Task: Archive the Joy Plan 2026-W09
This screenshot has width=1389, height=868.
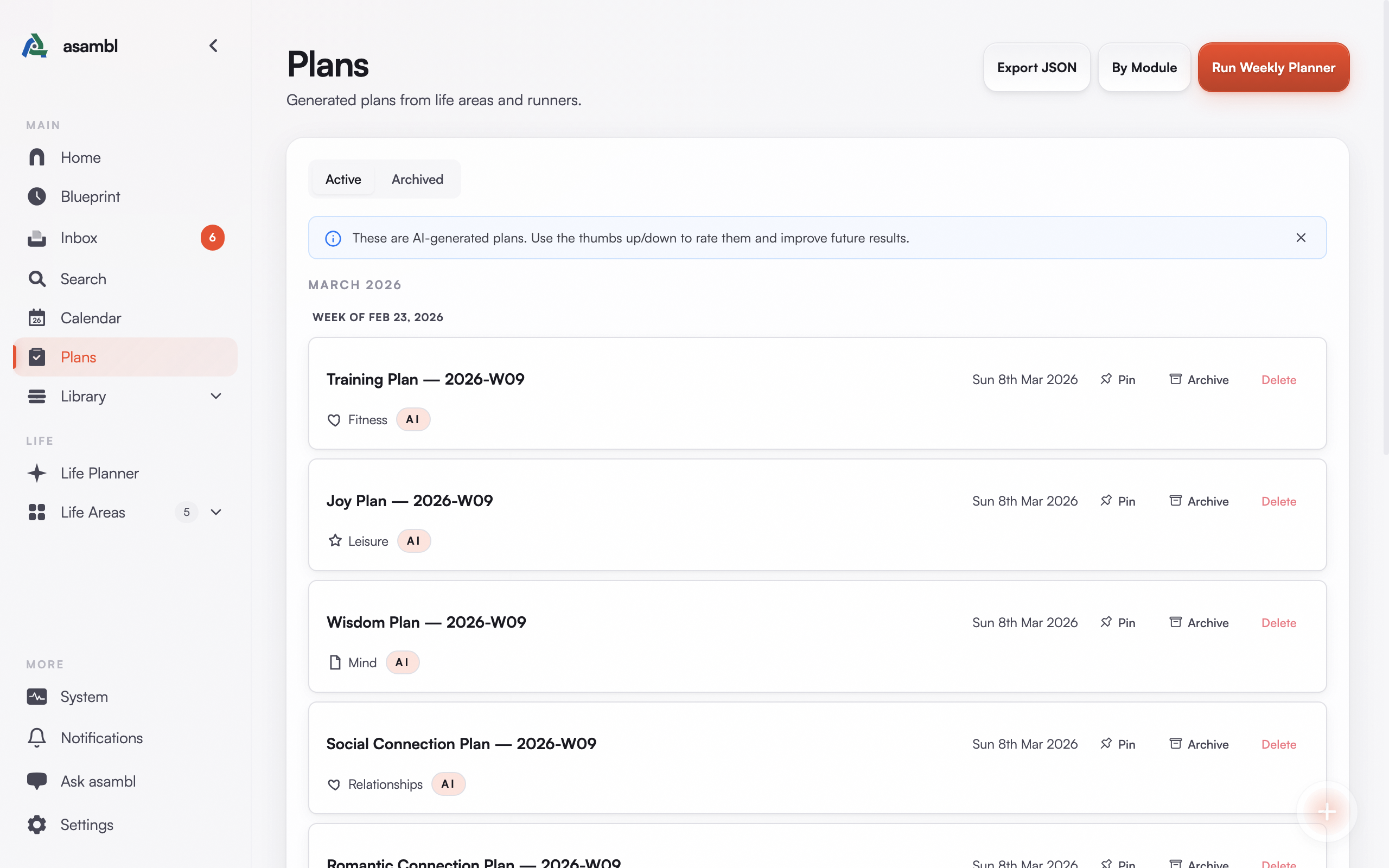Action: coord(1199,501)
